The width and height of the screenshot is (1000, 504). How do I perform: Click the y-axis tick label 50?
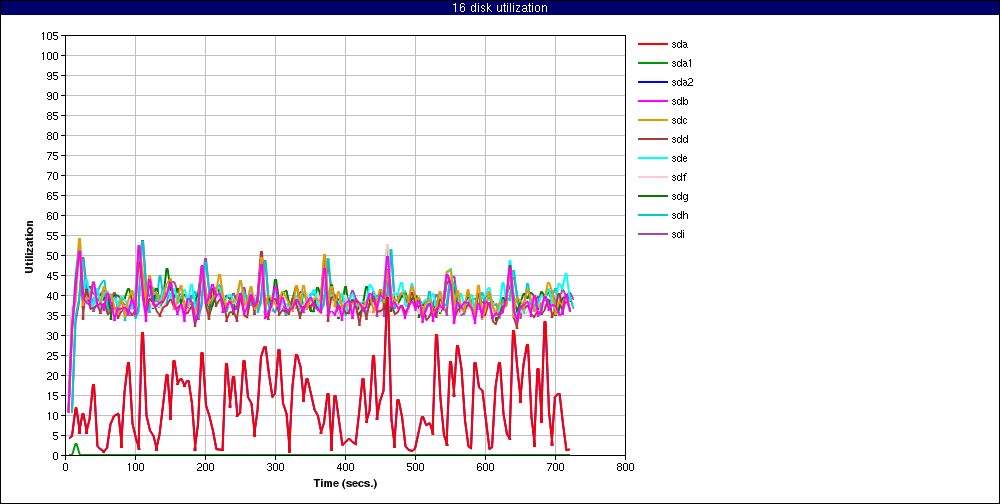click(54, 256)
